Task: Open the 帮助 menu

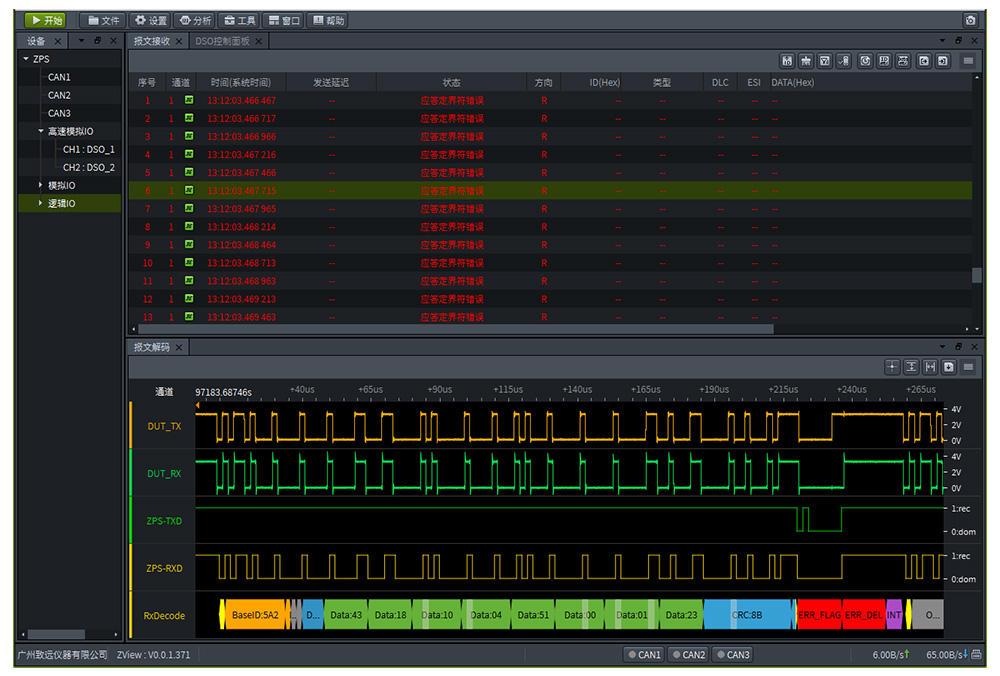Action: tap(328, 20)
